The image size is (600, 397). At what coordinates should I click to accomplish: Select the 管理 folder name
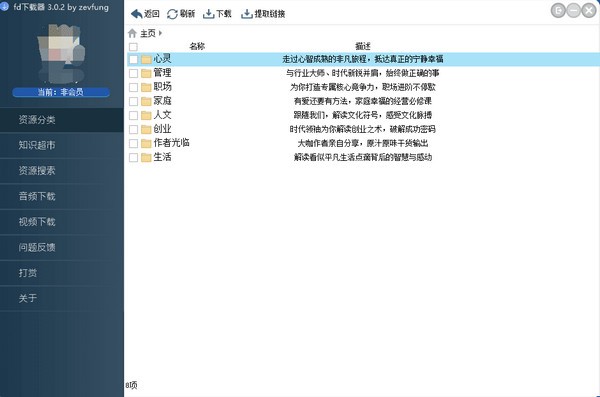(x=162, y=73)
